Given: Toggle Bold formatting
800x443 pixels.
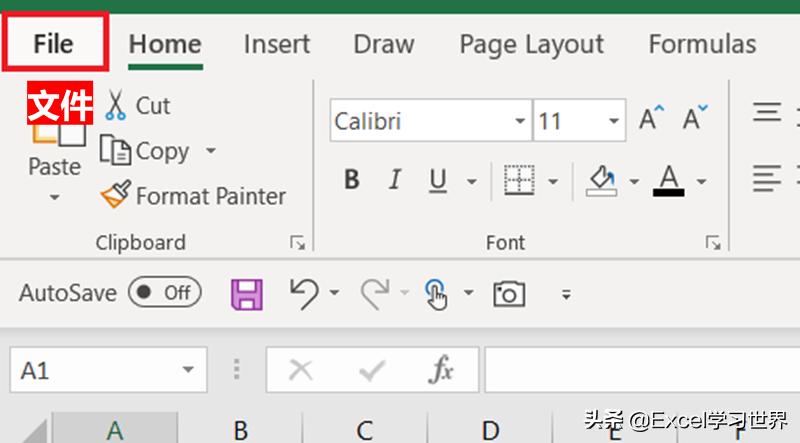Looking at the screenshot, I should (x=352, y=181).
